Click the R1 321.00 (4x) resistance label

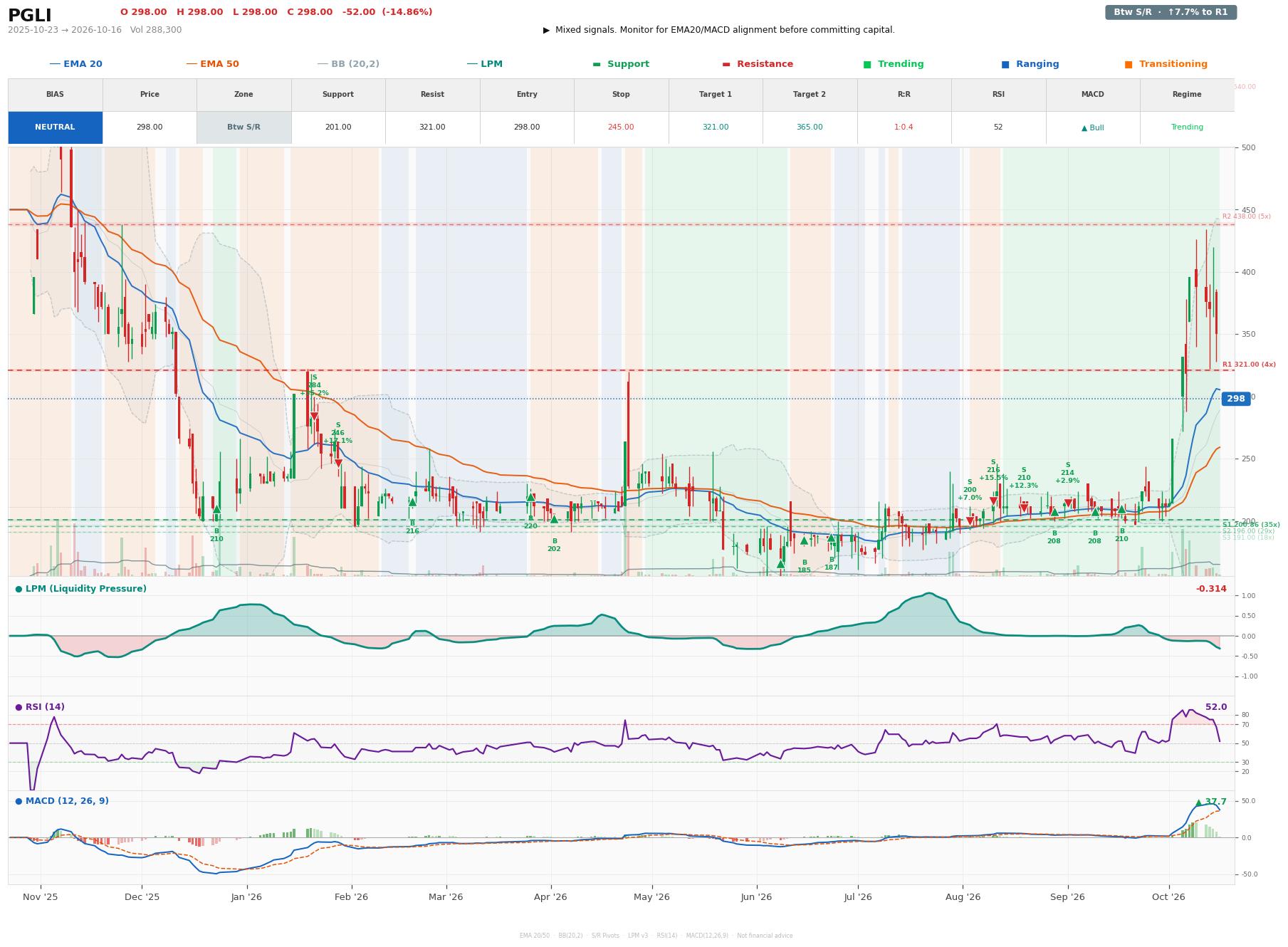click(1249, 365)
